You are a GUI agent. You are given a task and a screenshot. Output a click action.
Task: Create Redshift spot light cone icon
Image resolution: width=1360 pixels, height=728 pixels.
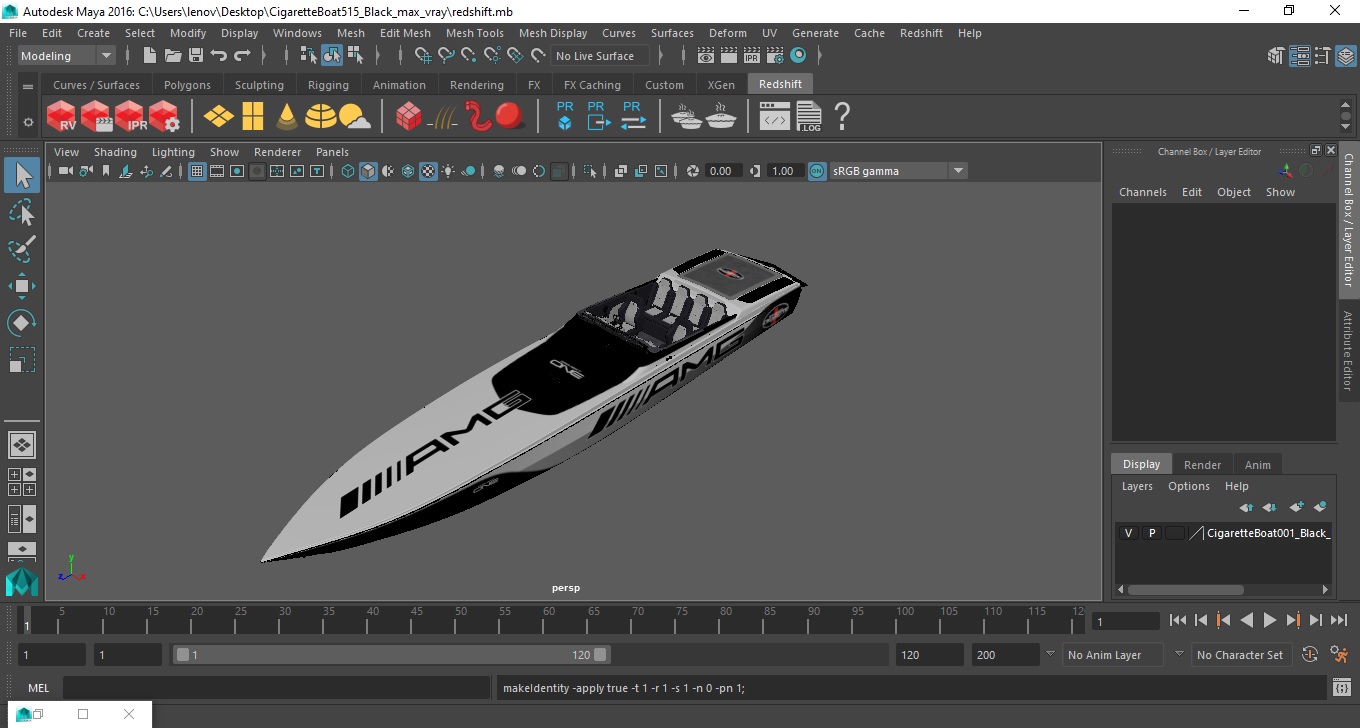(287, 117)
